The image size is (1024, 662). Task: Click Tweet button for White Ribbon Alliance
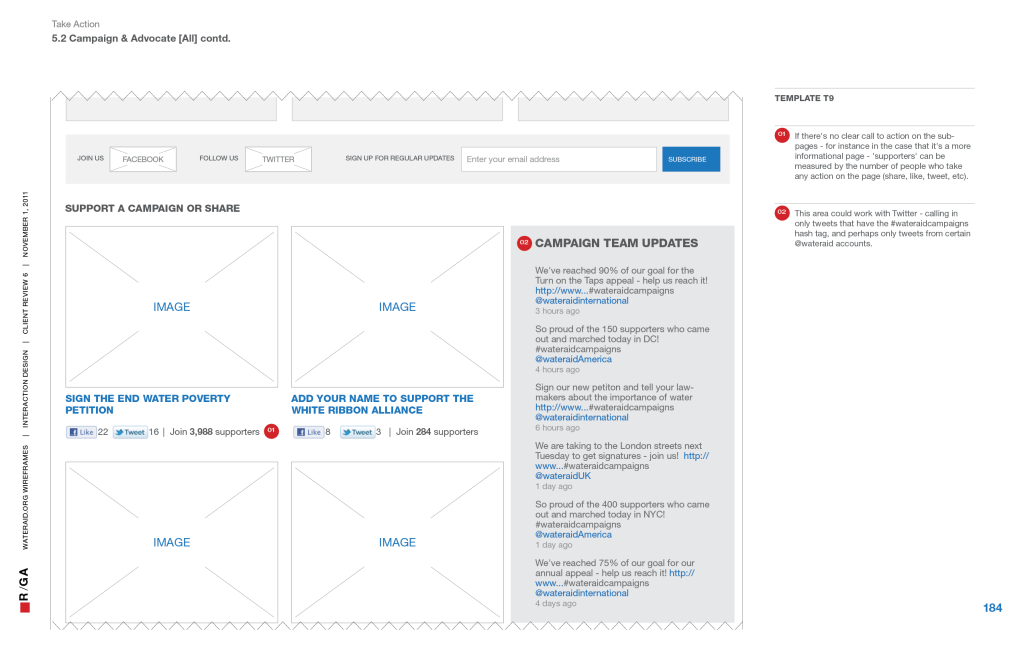click(357, 432)
